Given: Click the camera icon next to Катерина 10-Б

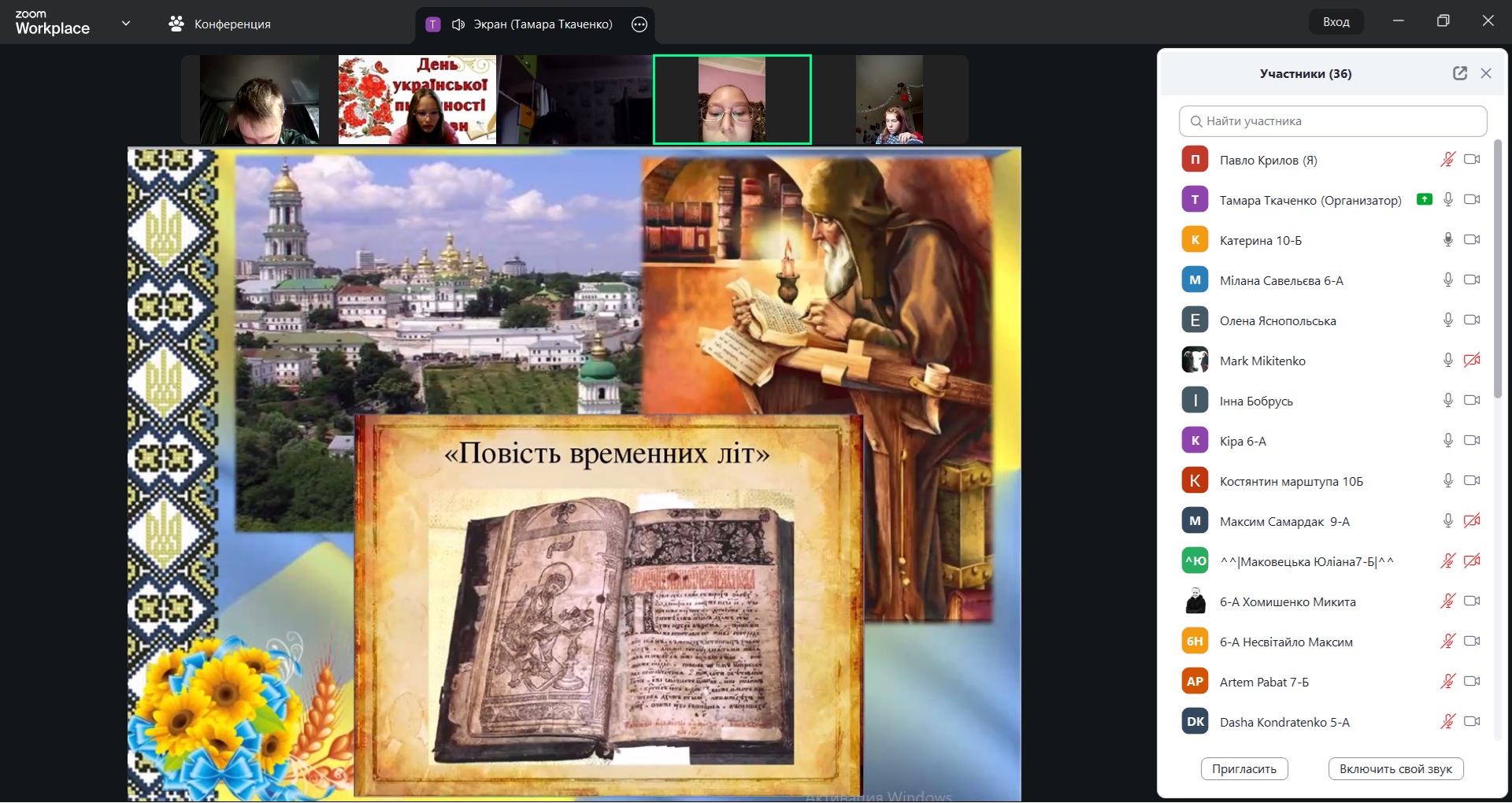Looking at the screenshot, I should coord(1472,240).
